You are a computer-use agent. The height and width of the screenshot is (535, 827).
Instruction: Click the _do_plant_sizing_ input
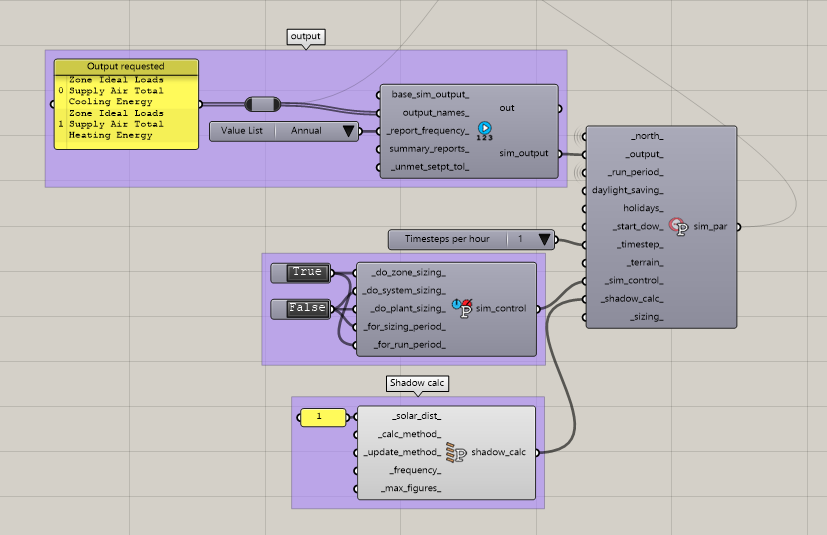pos(407,308)
